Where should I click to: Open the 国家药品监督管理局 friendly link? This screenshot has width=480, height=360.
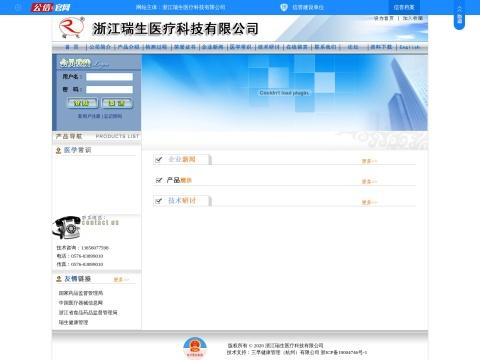click(x=81, y=293)
